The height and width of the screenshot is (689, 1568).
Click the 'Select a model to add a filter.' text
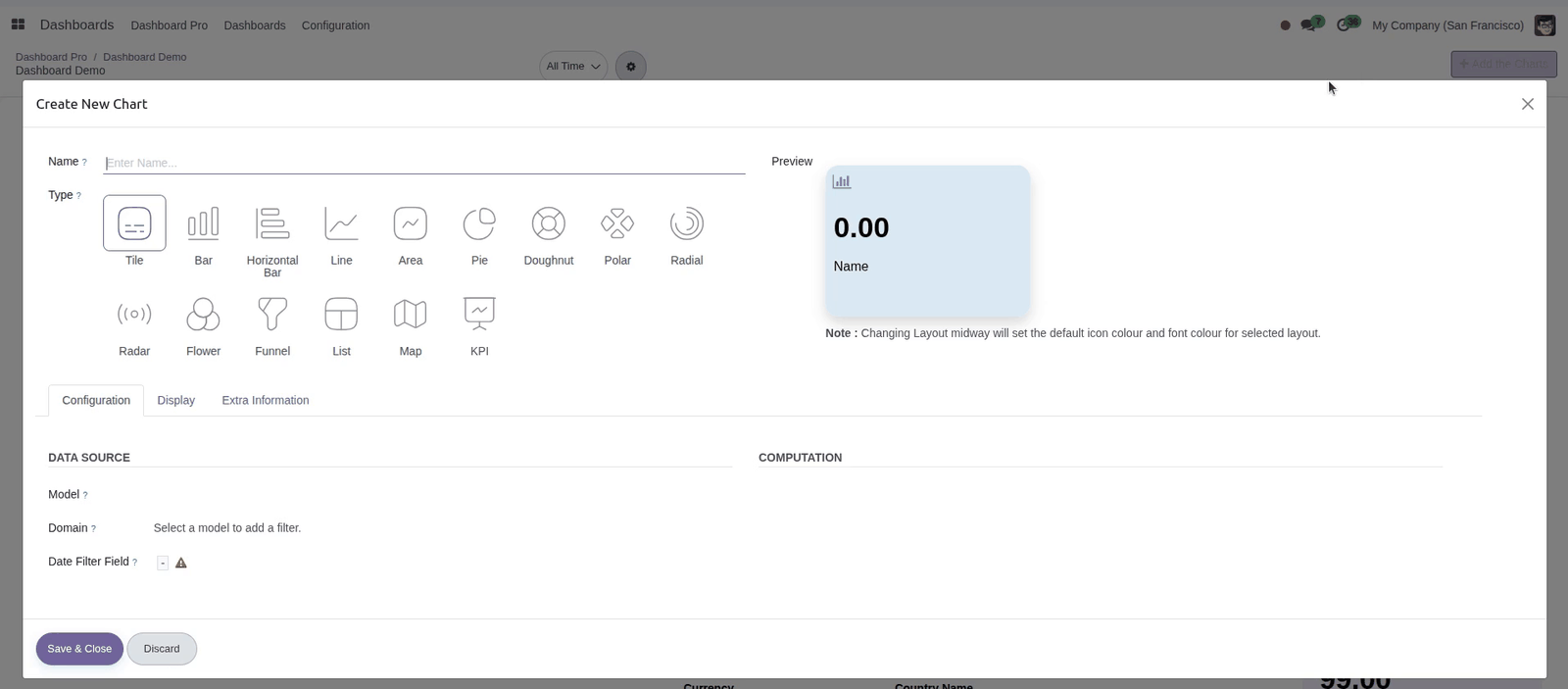click(227, 528)
